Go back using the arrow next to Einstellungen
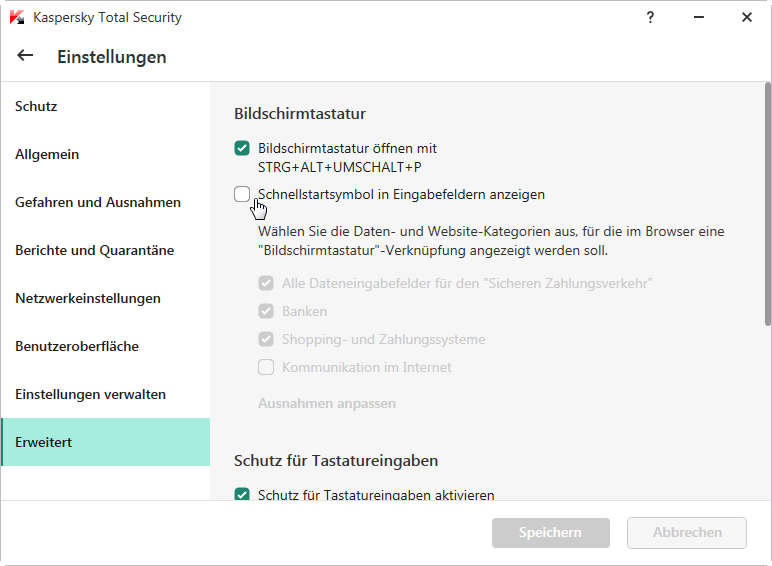Viewport: 772px width, 566px height. 25,56
